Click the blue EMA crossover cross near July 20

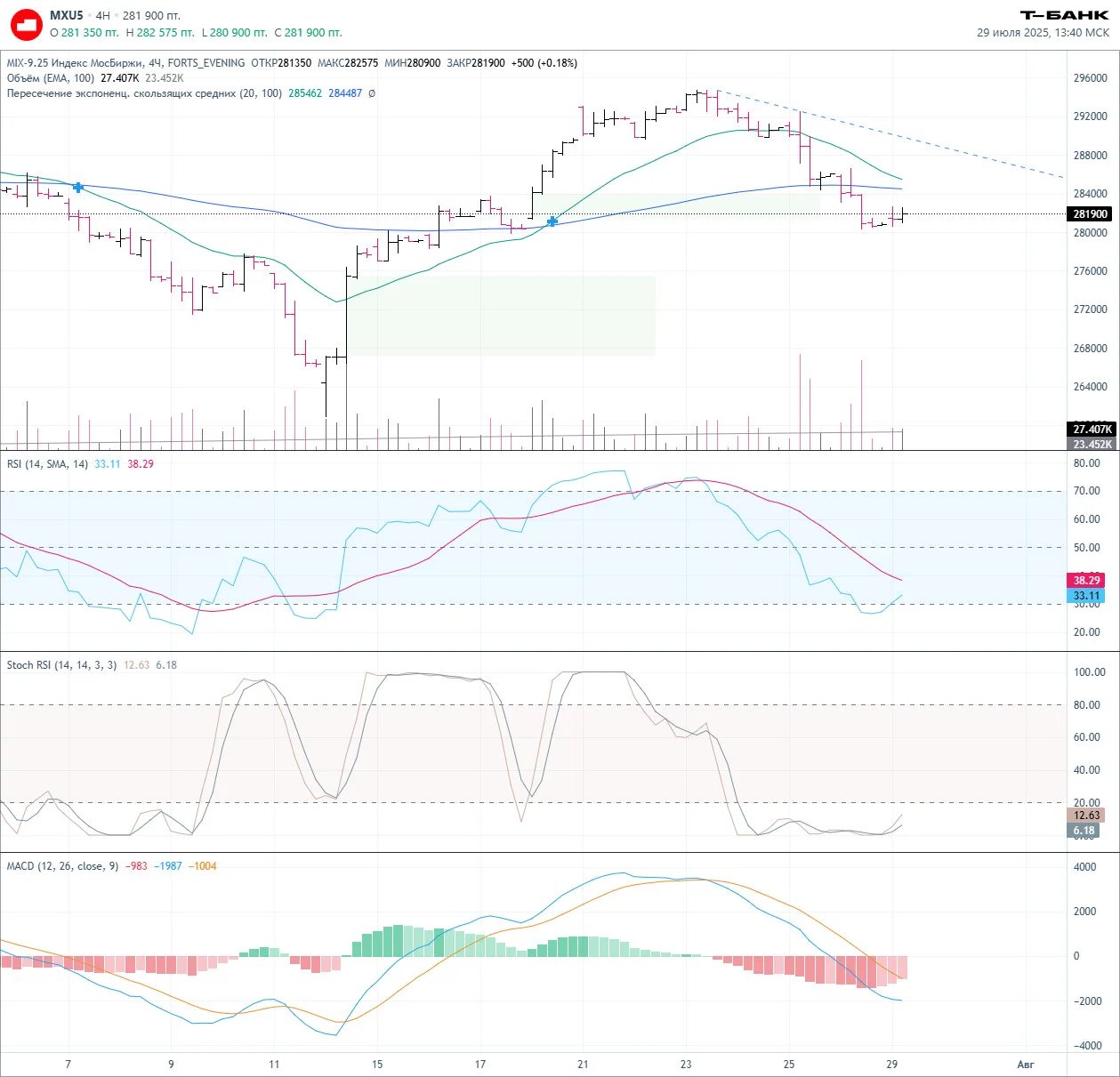(552, 221)
